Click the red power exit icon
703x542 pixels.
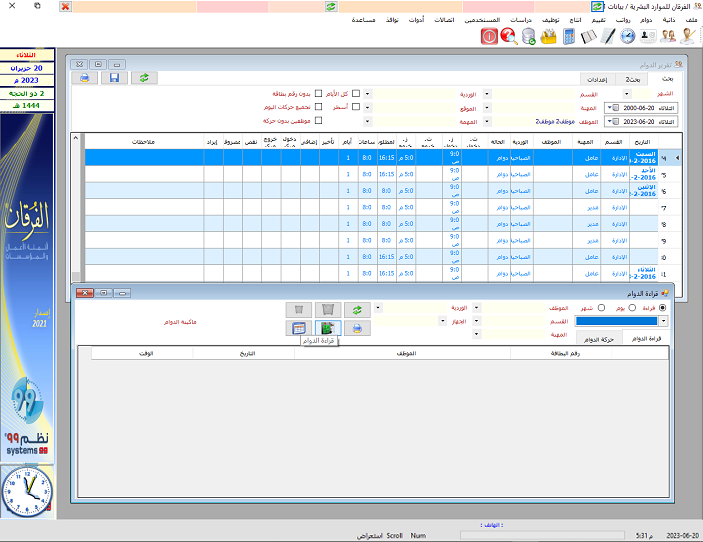coord(489,36)
